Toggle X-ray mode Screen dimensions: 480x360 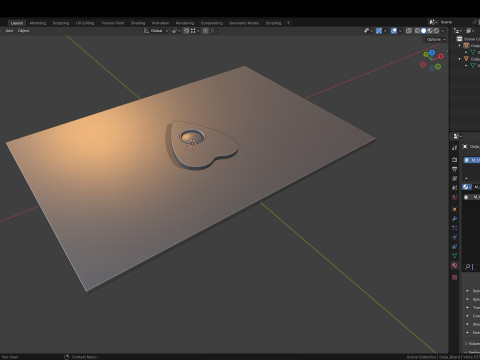point(409,31)
